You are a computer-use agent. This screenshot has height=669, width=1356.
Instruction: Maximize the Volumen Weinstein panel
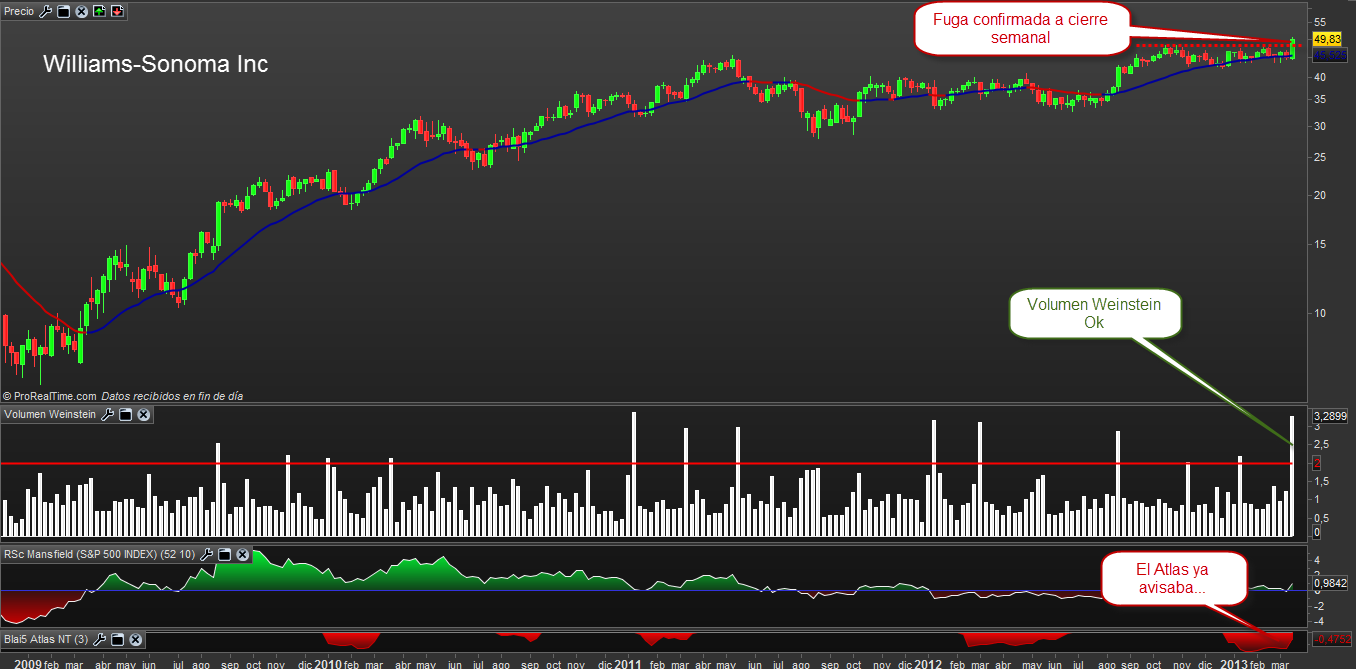[126, 414]
